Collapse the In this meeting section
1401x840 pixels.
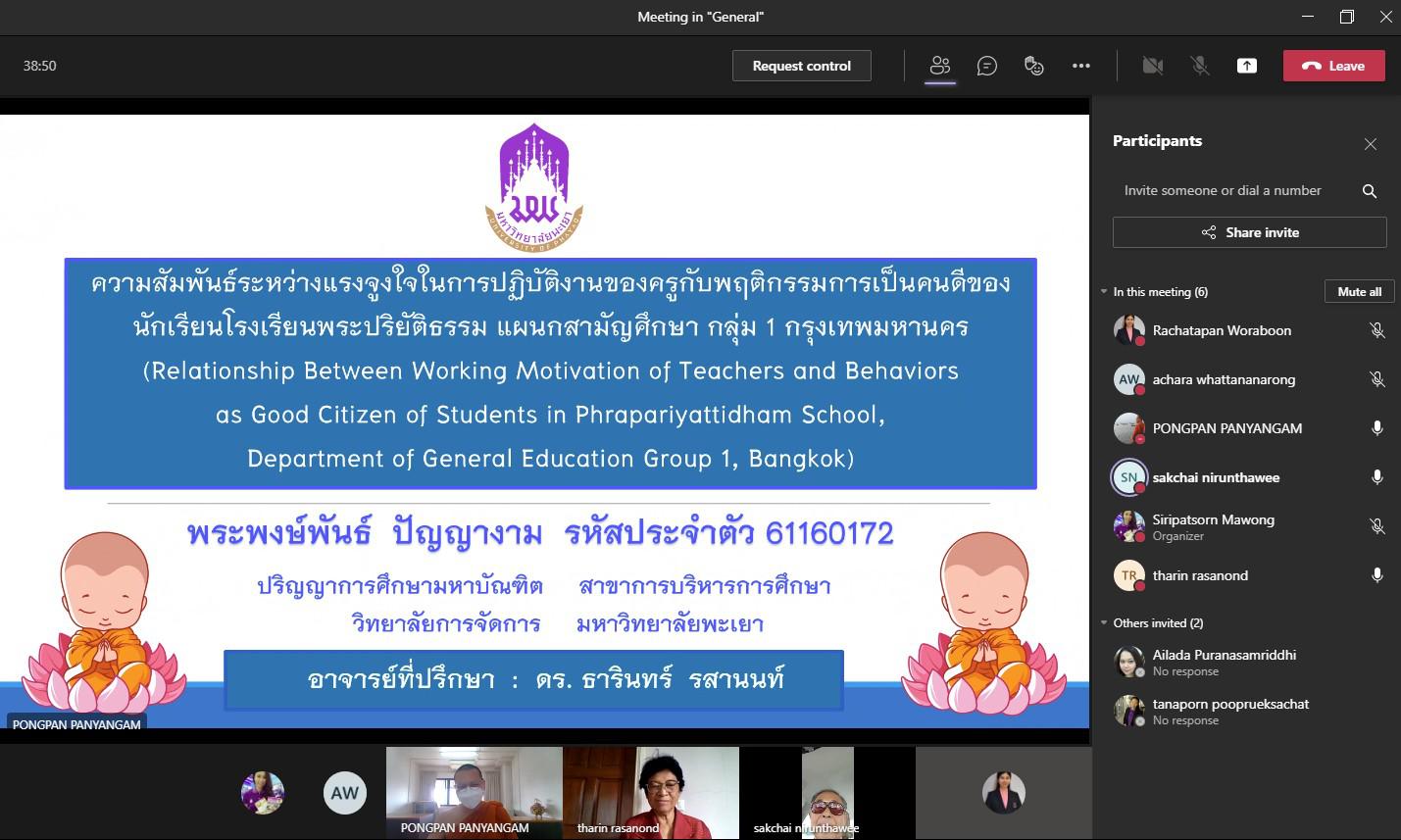click(1104, 292)
